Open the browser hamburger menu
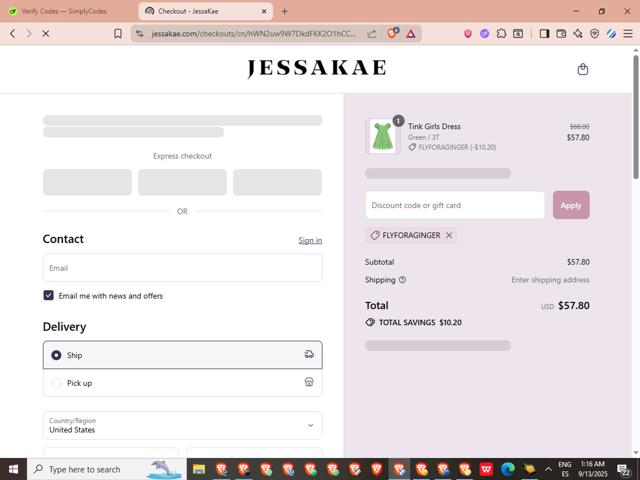The width and height of the screenshot is (640, 480). (x=628, y=33)
